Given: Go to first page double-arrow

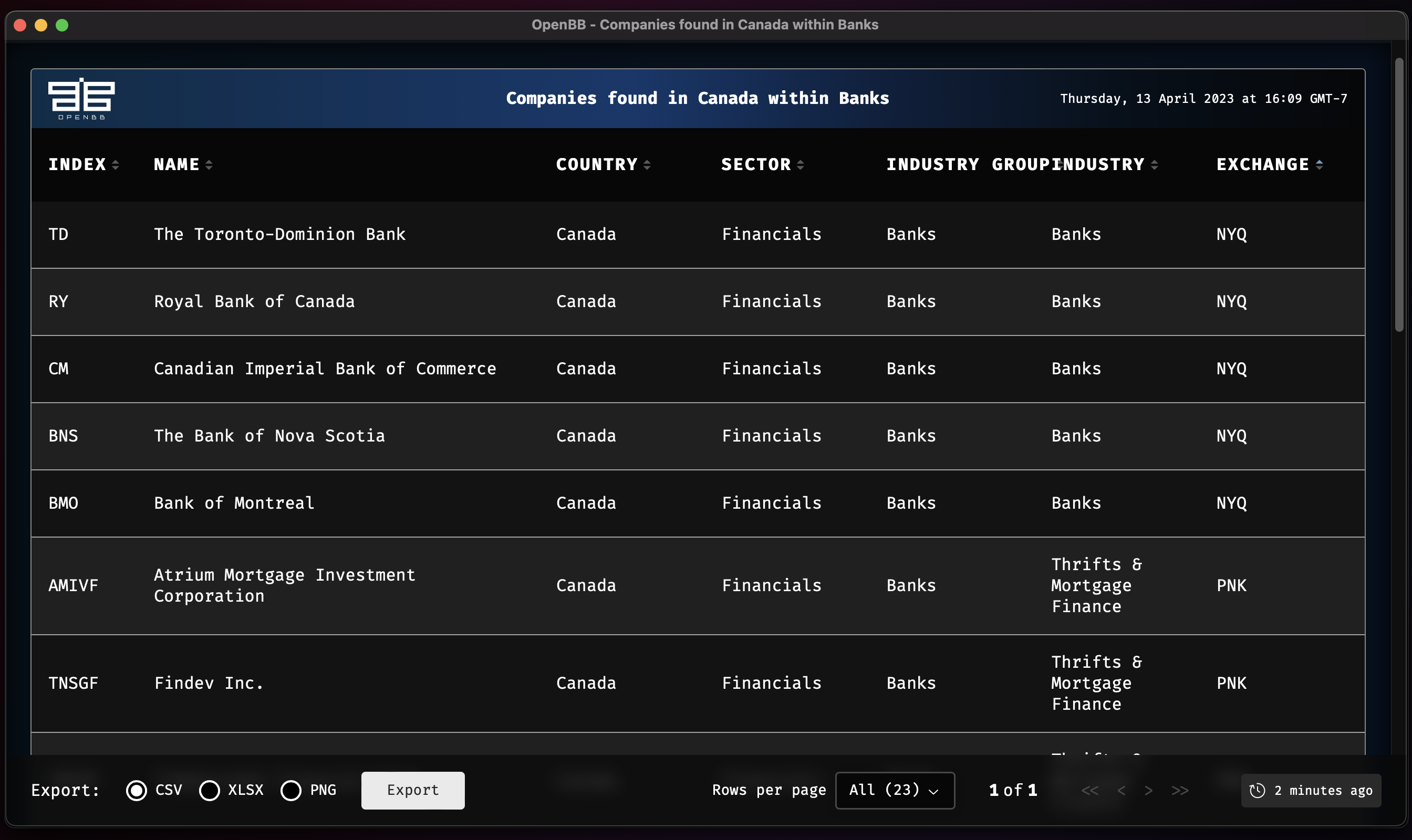Looking at the screenshot, I should (x=1089, y=790).
